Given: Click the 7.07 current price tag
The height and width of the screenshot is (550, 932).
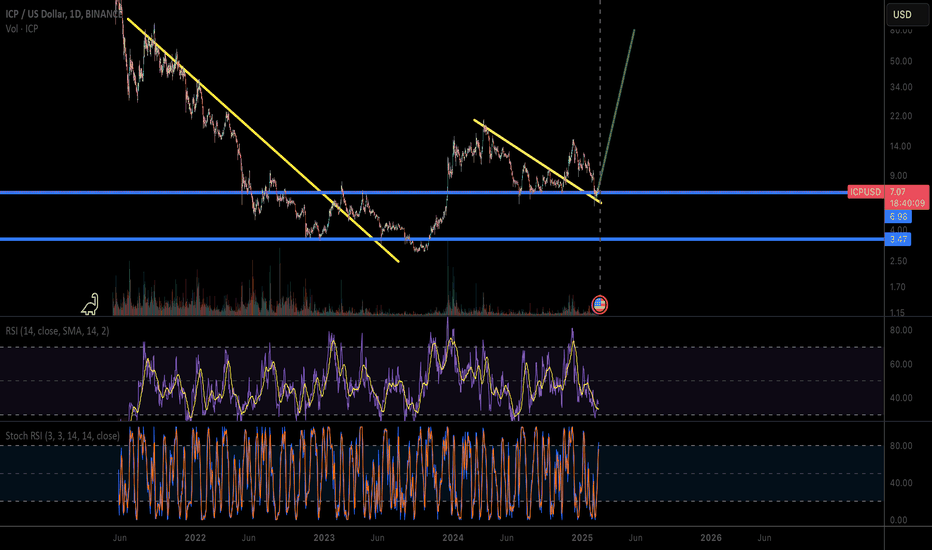Looking at the screenshot, I should pos(898,192).
